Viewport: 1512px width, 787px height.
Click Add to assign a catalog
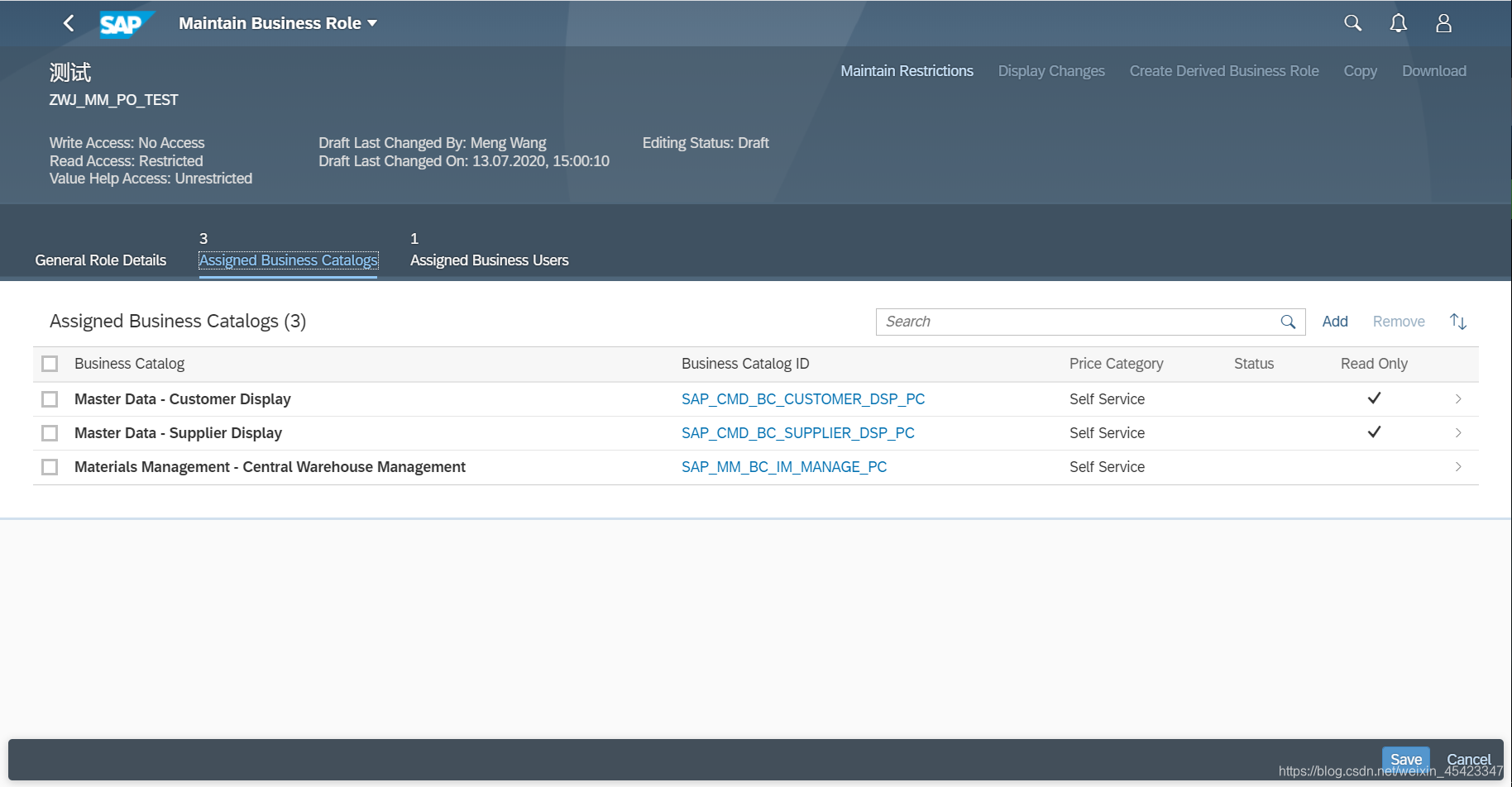click(x=1335, y=322)
